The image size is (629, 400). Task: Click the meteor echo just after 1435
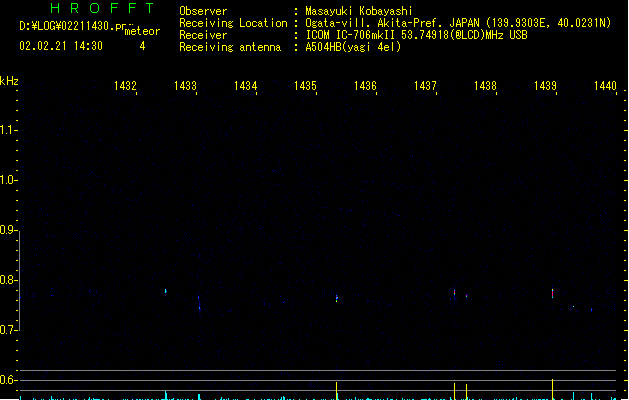tap(337, 298)
